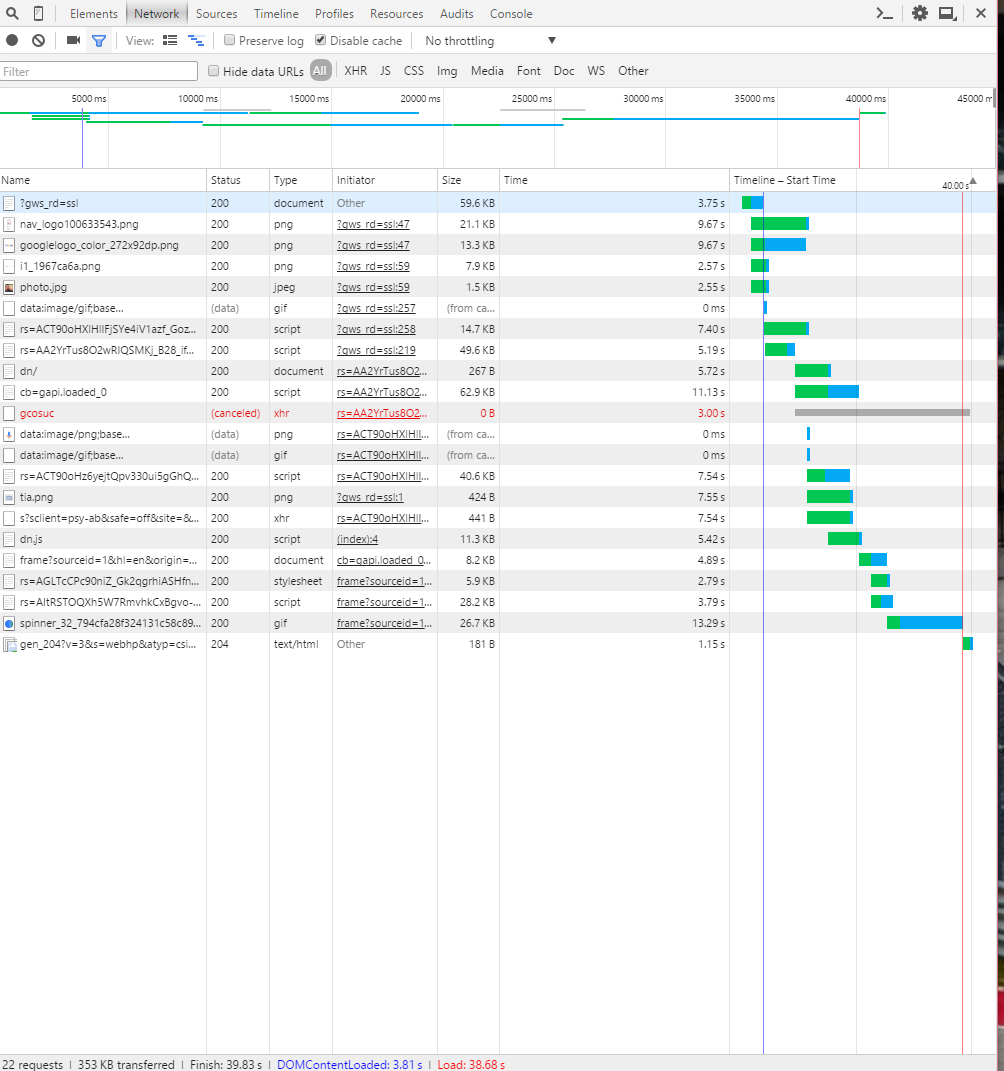
Task: Switch to the Console tab
Action: pos(511,14)
